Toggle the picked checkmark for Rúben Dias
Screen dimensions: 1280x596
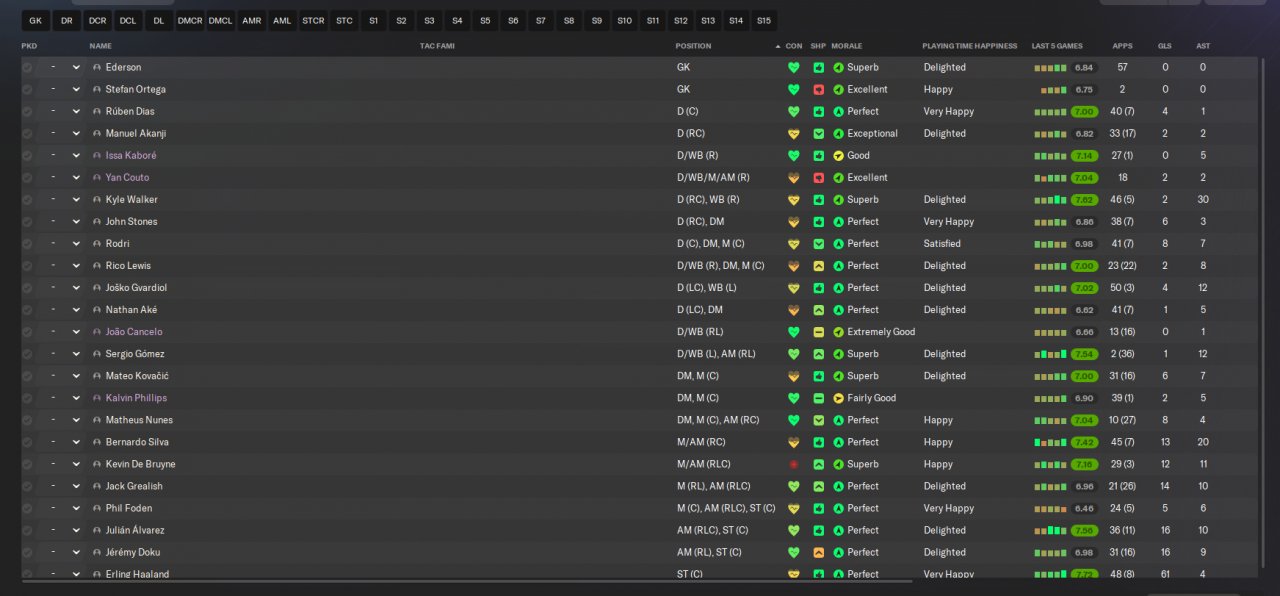click(27, 112)
